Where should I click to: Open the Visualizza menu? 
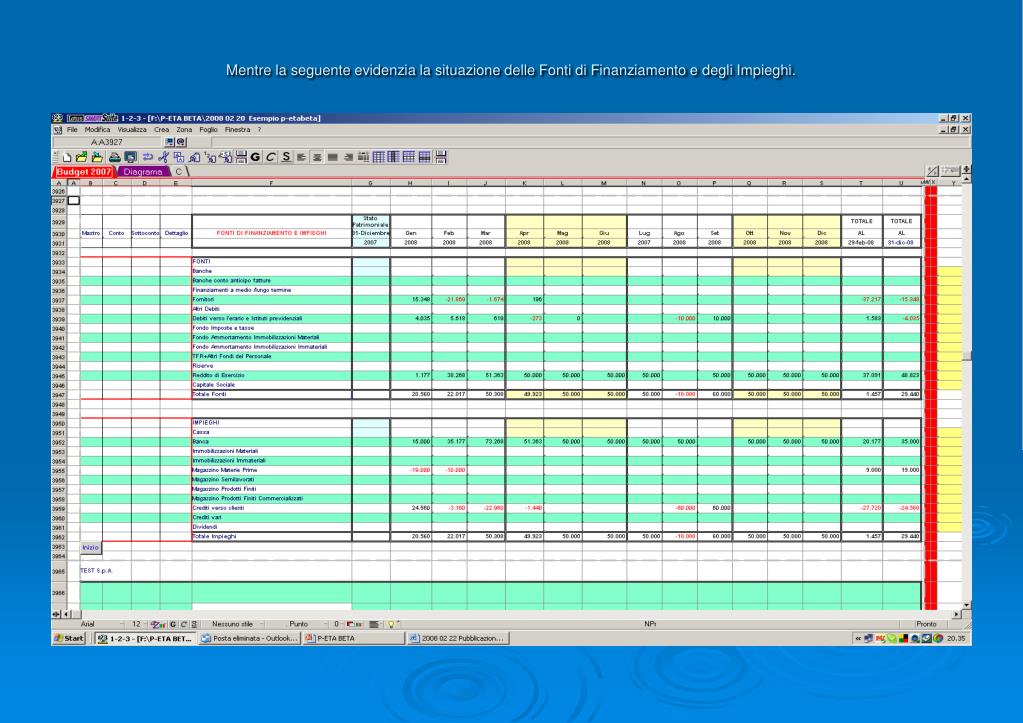coord(132,130)
